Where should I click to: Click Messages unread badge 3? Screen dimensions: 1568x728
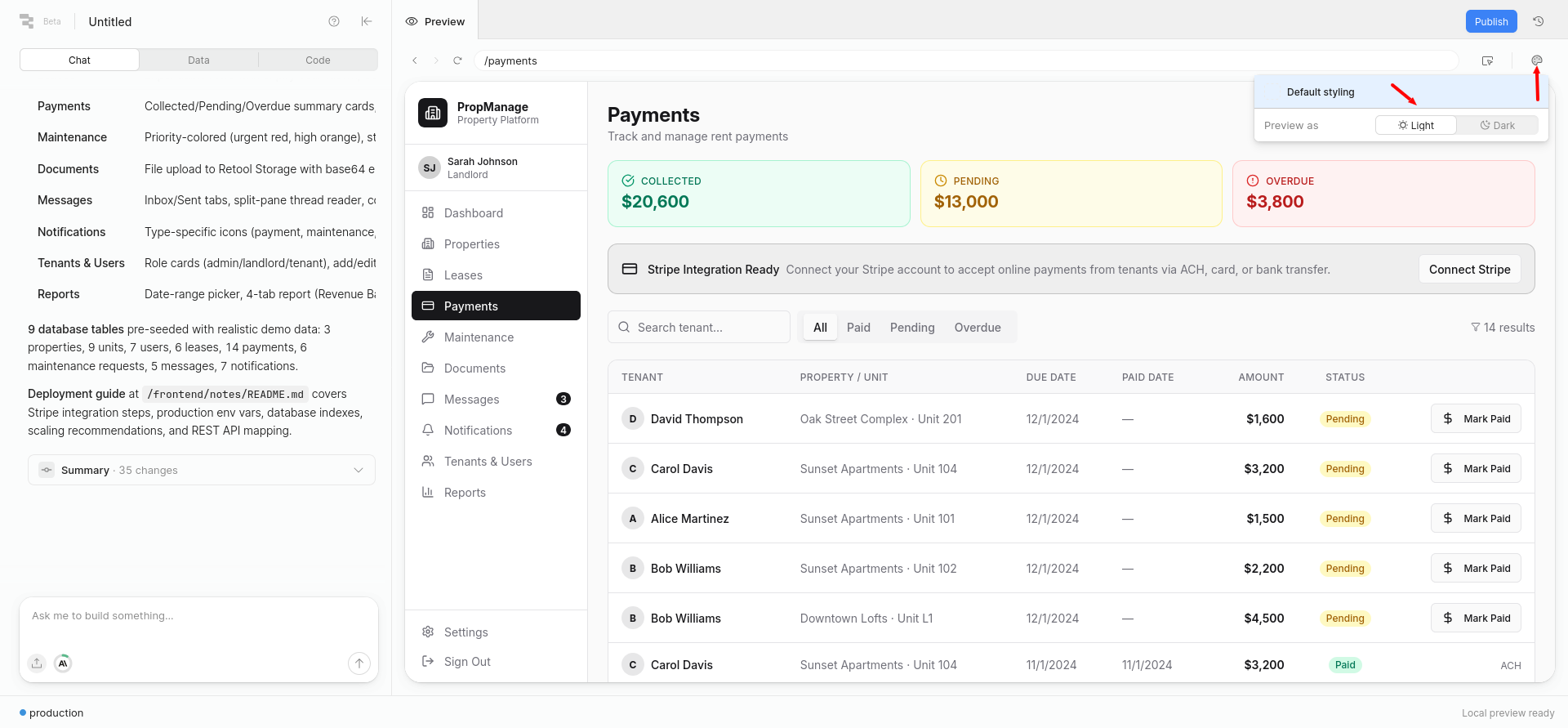[x=563, y=399]
